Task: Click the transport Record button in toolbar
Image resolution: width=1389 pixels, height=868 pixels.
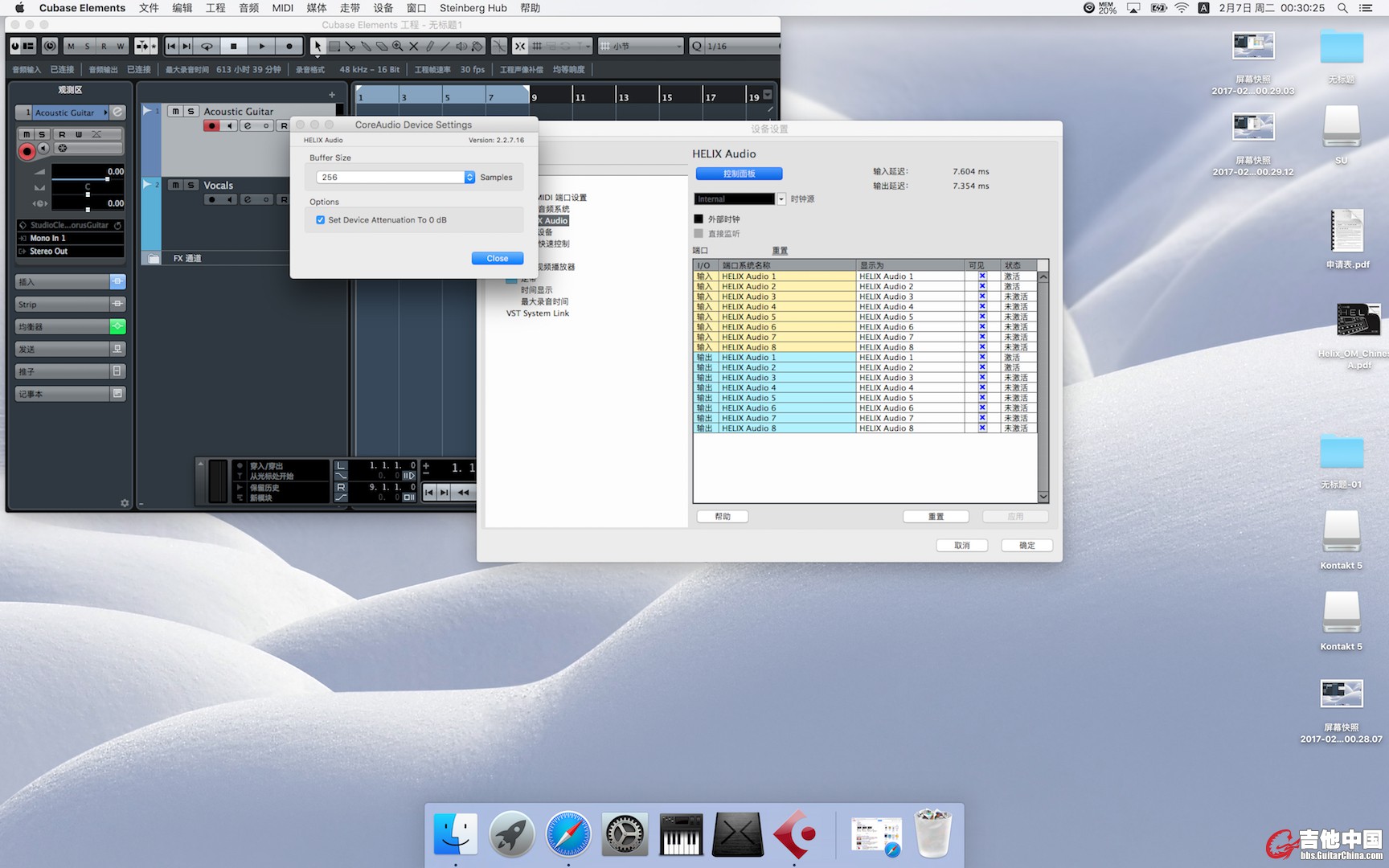Action: (289, 47)
